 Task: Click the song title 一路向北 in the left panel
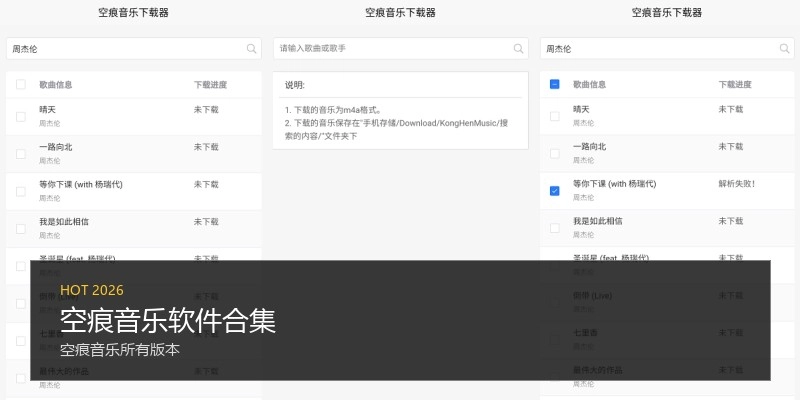(56, 147)
